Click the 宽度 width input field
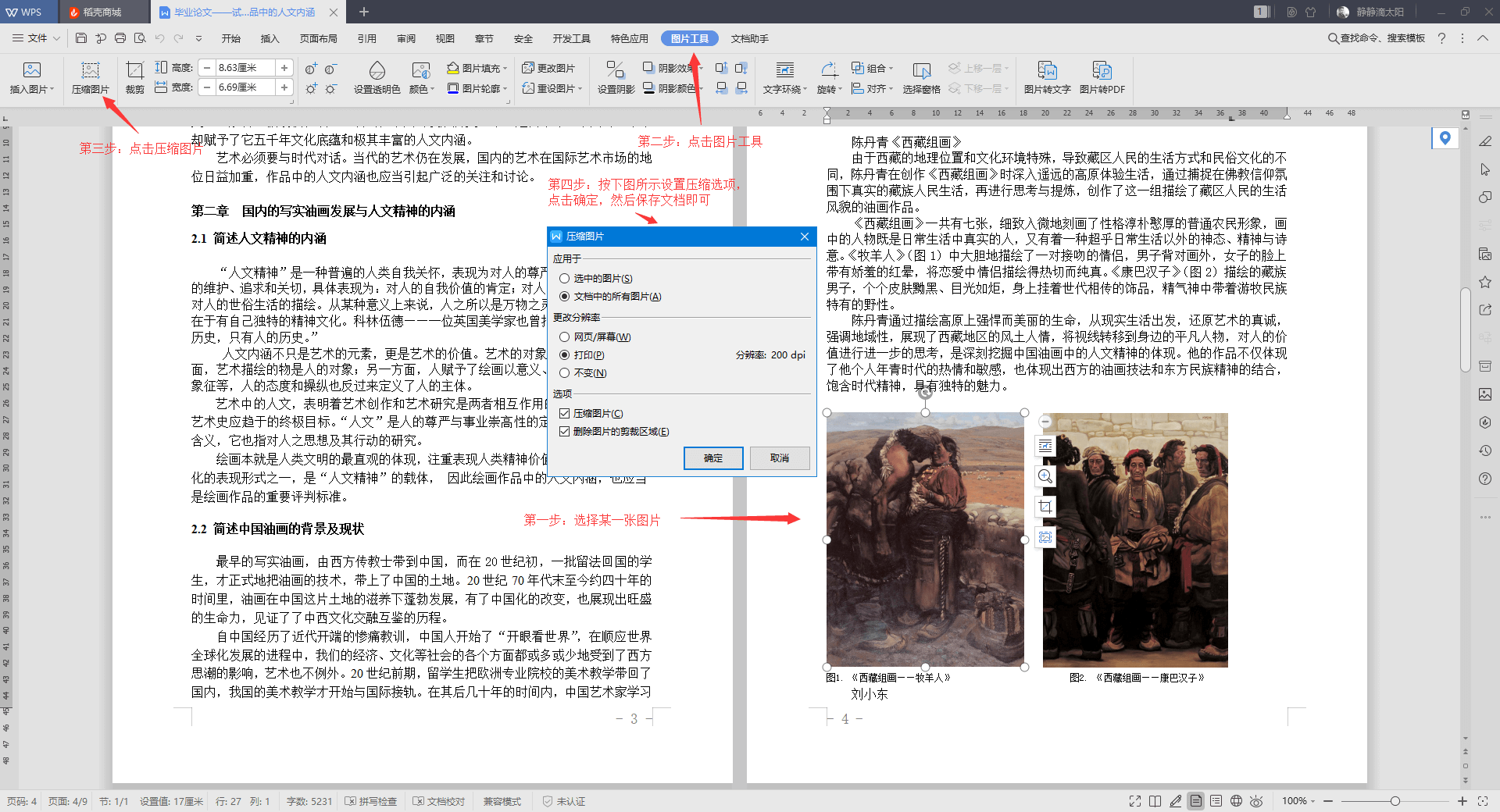This screenshot has width=1500, height=812. point(245,87)
